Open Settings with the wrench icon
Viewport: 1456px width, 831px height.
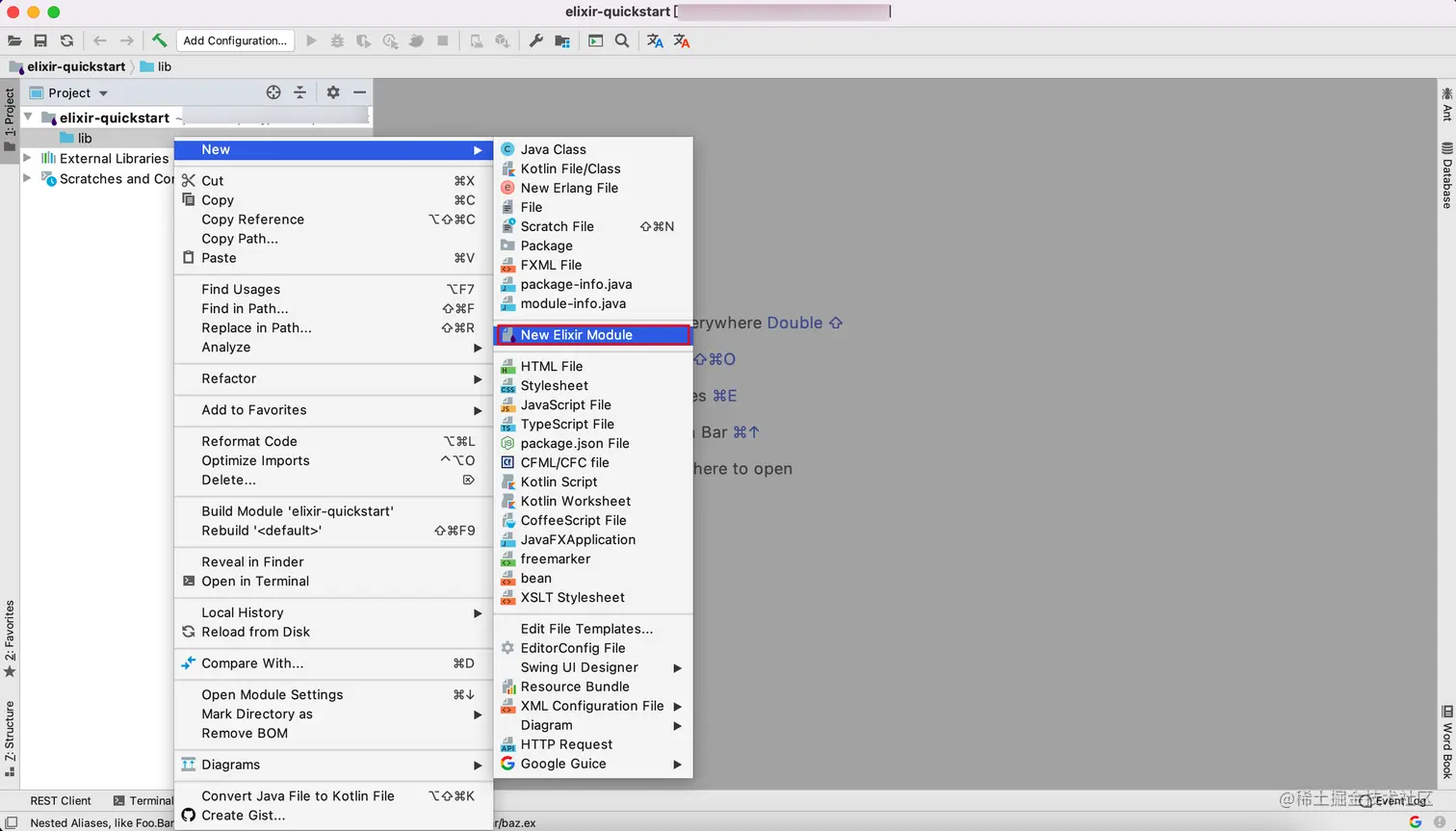point(536,40)
